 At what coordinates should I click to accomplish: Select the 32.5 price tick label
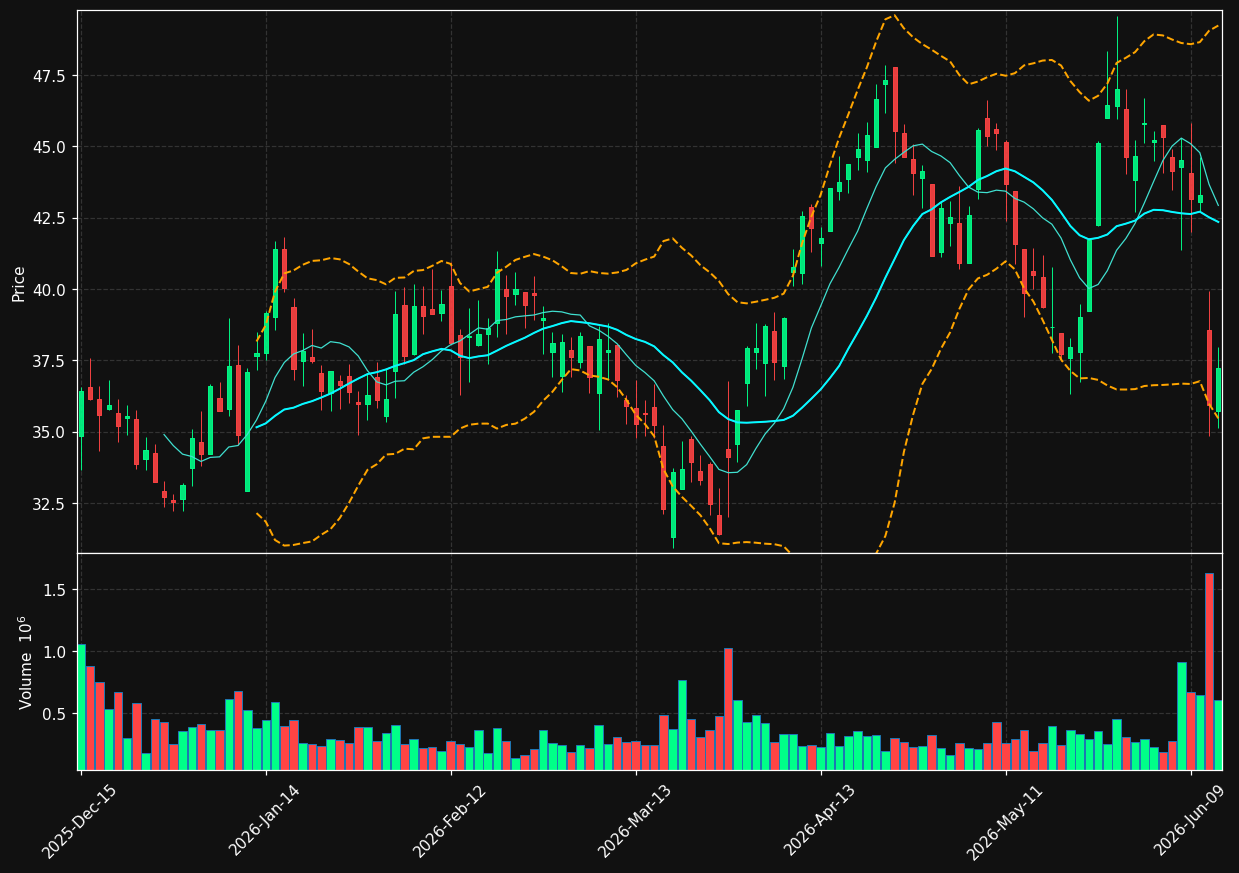pyautogui.click(x=50, y=503)
